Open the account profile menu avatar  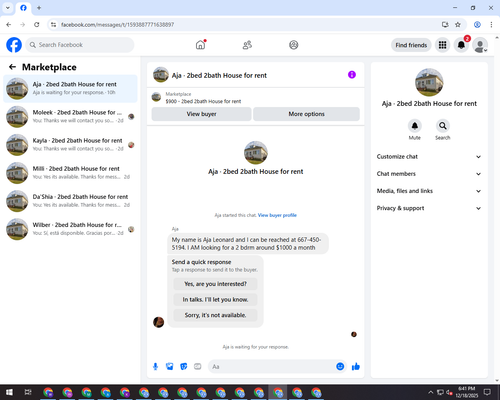pos(480,45)
